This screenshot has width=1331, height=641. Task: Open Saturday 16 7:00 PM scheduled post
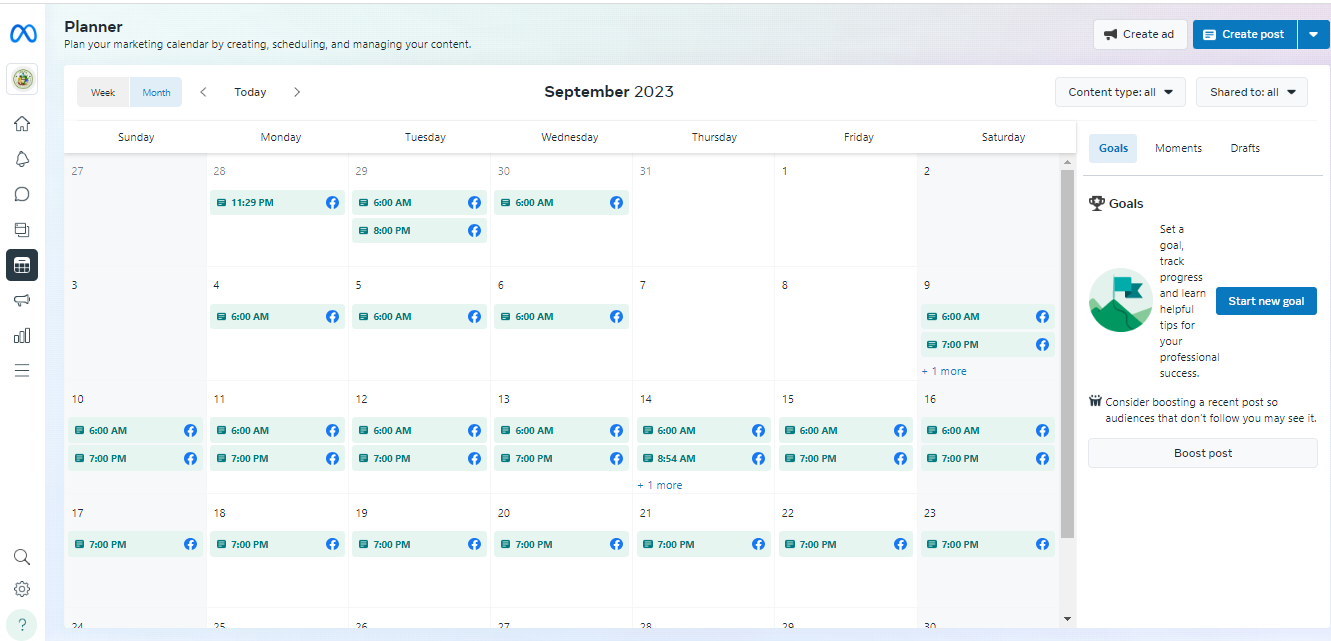click(x=988, y=458)
